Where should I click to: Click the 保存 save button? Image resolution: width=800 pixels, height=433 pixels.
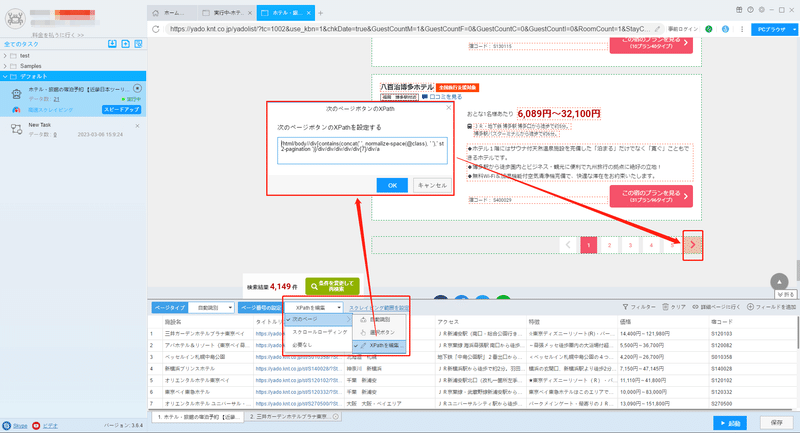(x=777, y=423)
